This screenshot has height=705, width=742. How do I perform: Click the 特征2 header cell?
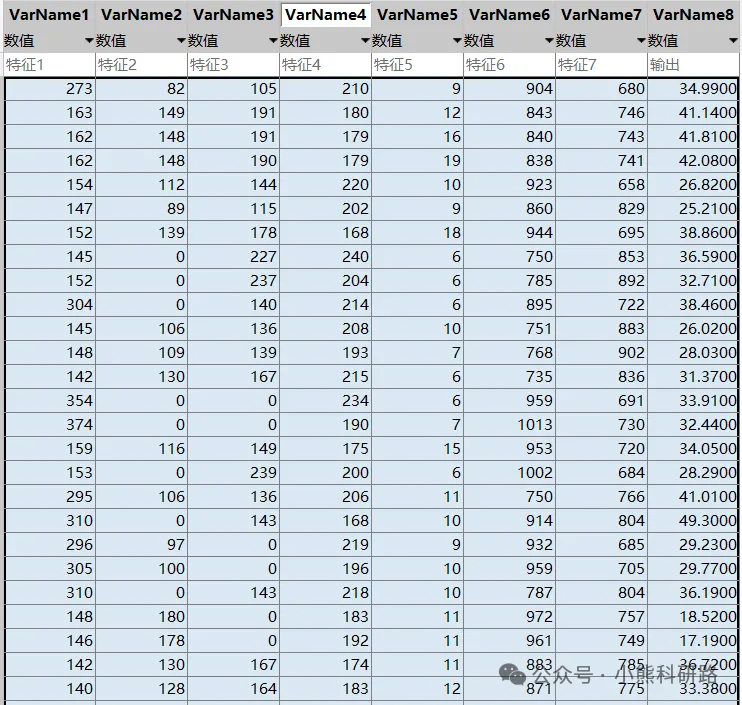pyautogui.click(x=141, y=64)
